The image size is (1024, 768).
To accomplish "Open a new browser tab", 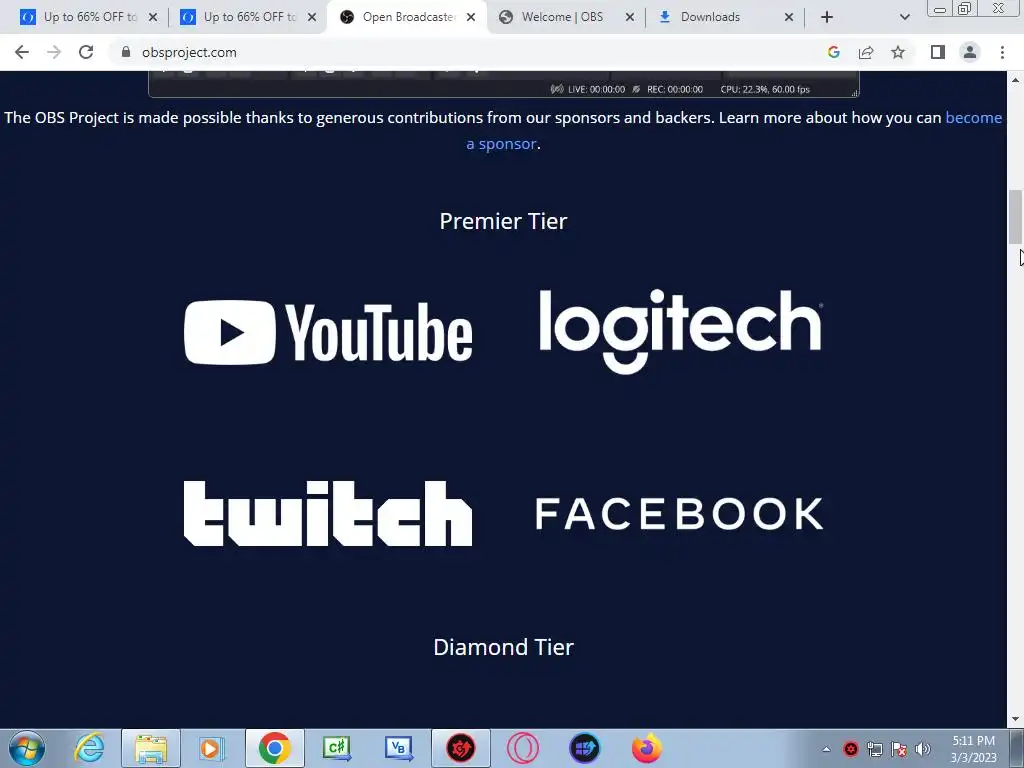I will point(827,17).
